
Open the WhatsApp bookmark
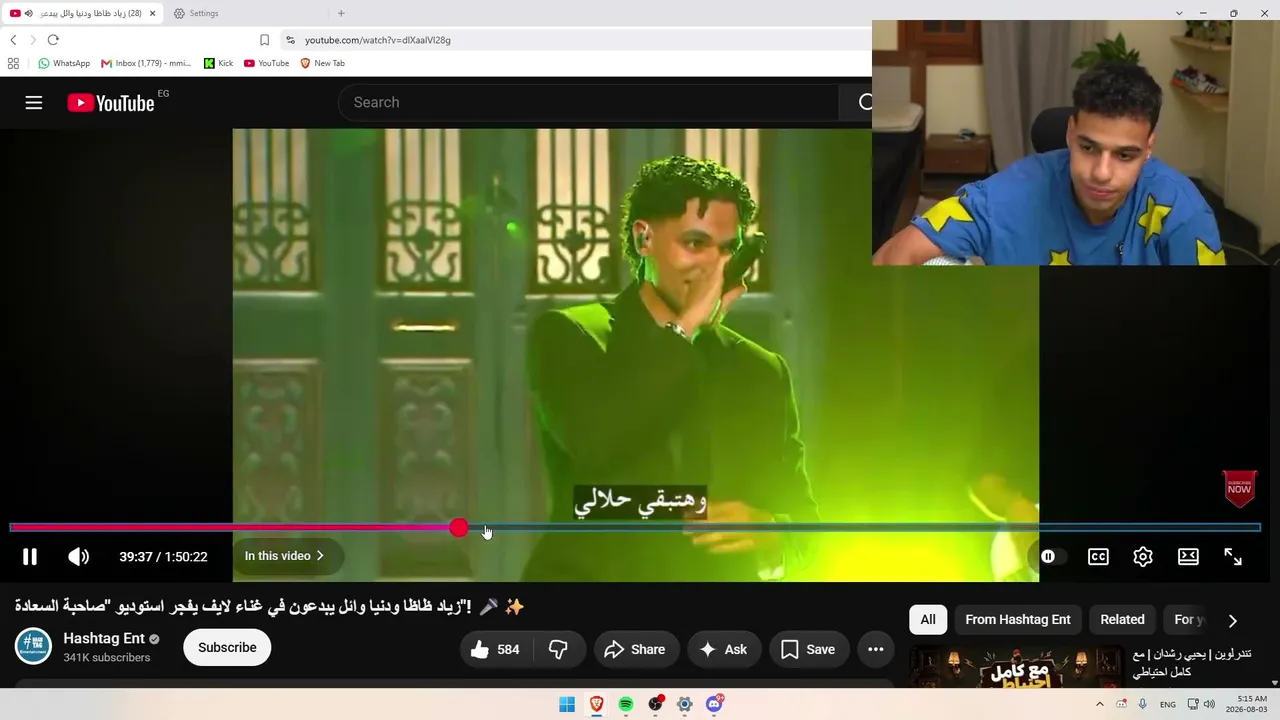click(64, 63)
